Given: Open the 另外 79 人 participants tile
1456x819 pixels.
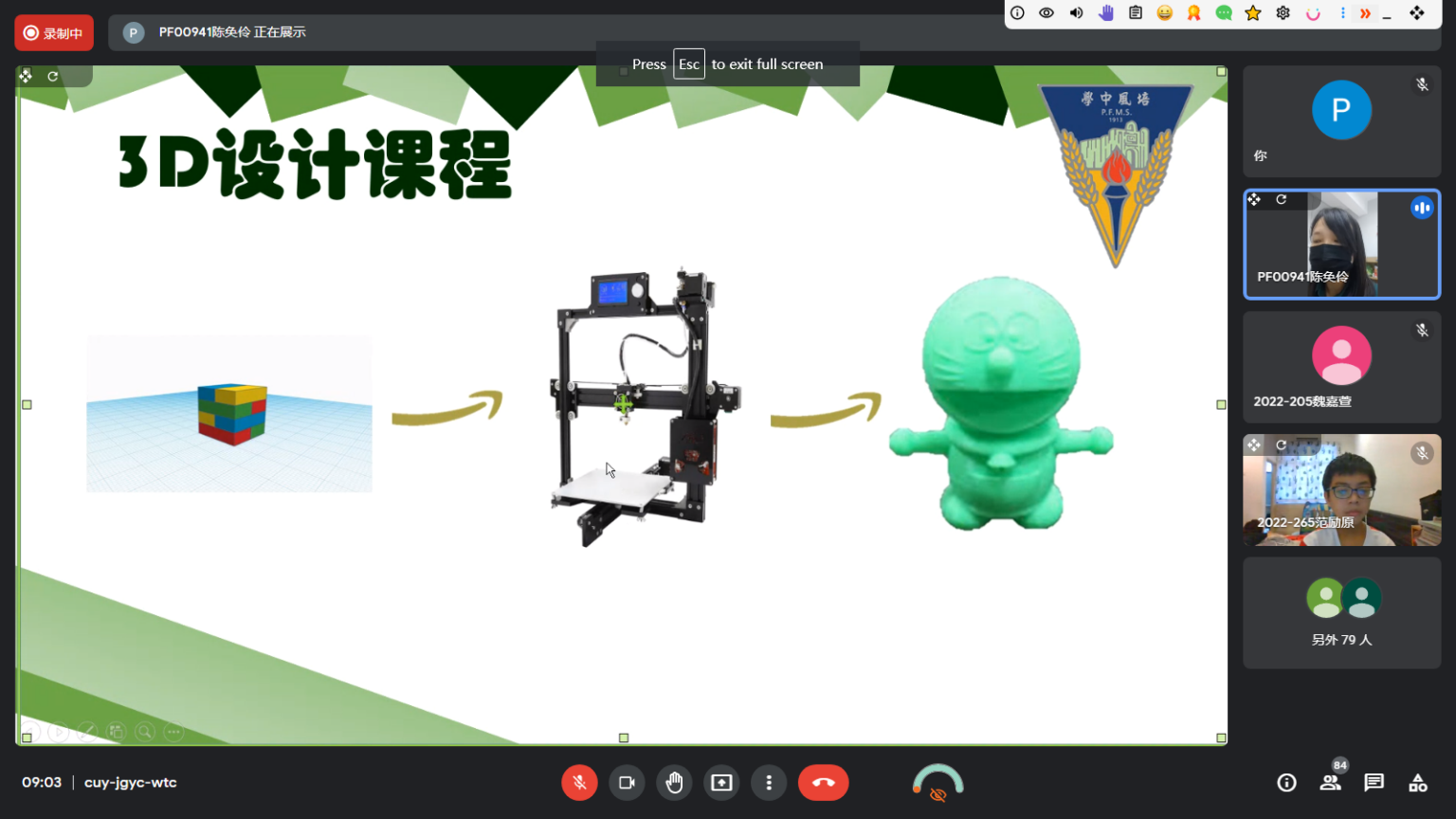Looking at the screenshot, I should [1341, 612].
